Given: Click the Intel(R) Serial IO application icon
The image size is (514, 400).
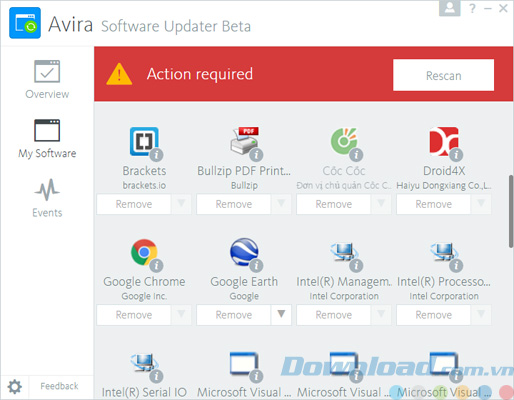Looking at the screenshot, I should coord(144,363).
